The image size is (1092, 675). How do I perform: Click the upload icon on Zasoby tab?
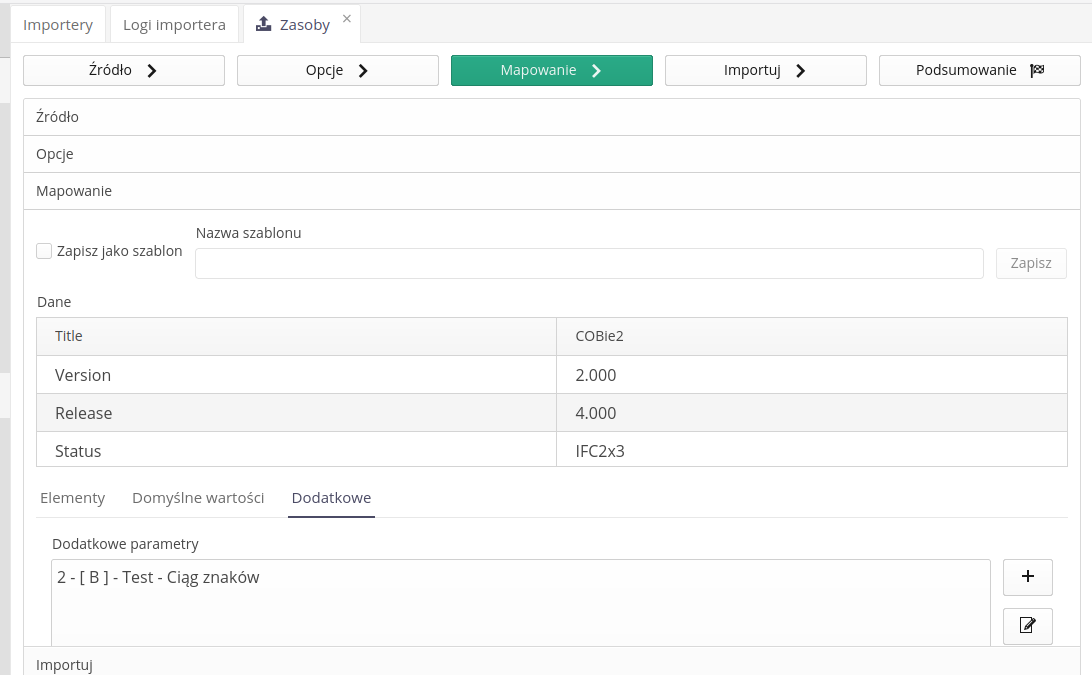tap(264, 24)
